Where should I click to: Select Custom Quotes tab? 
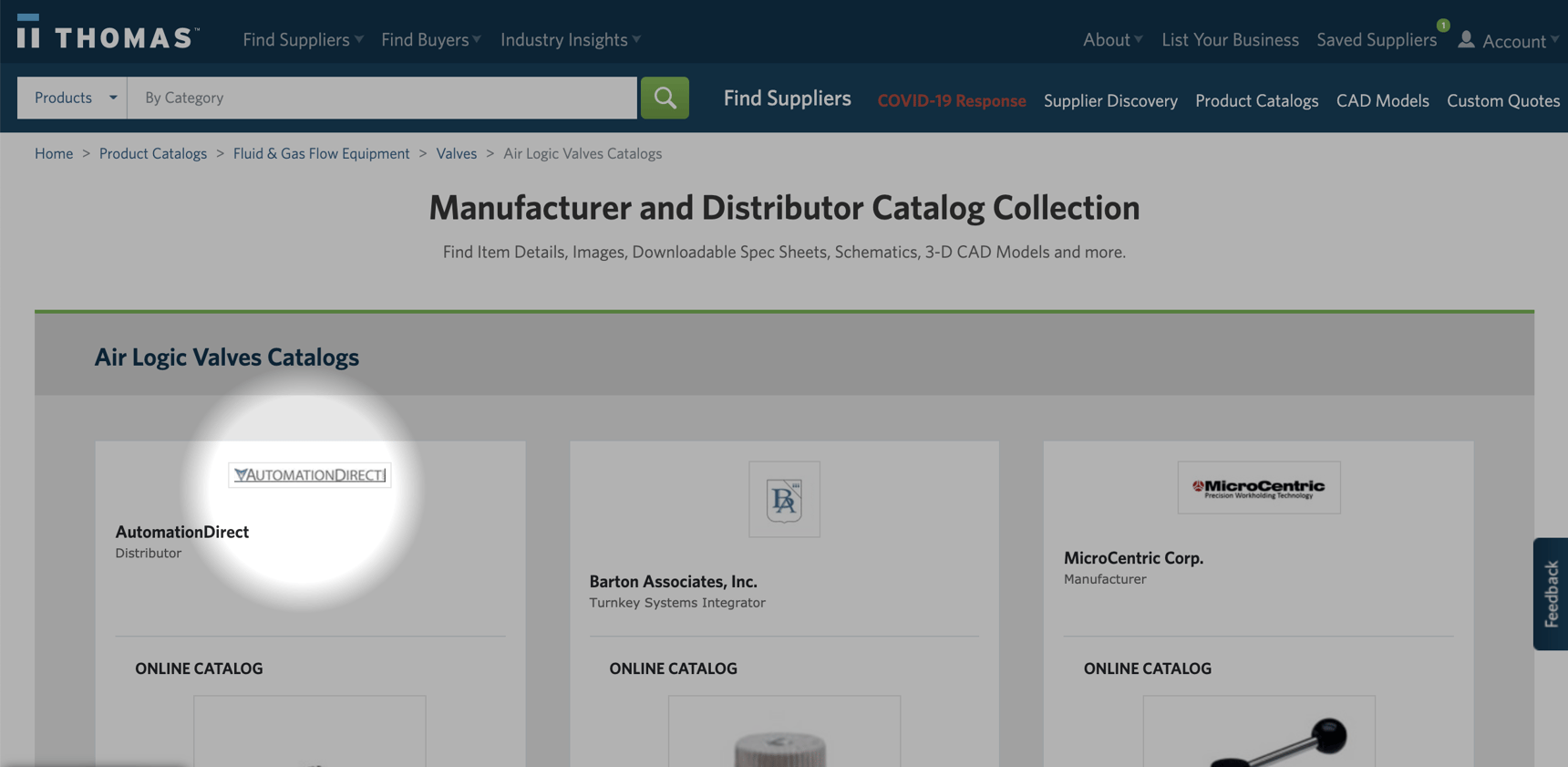click(x=1503, y=100)
